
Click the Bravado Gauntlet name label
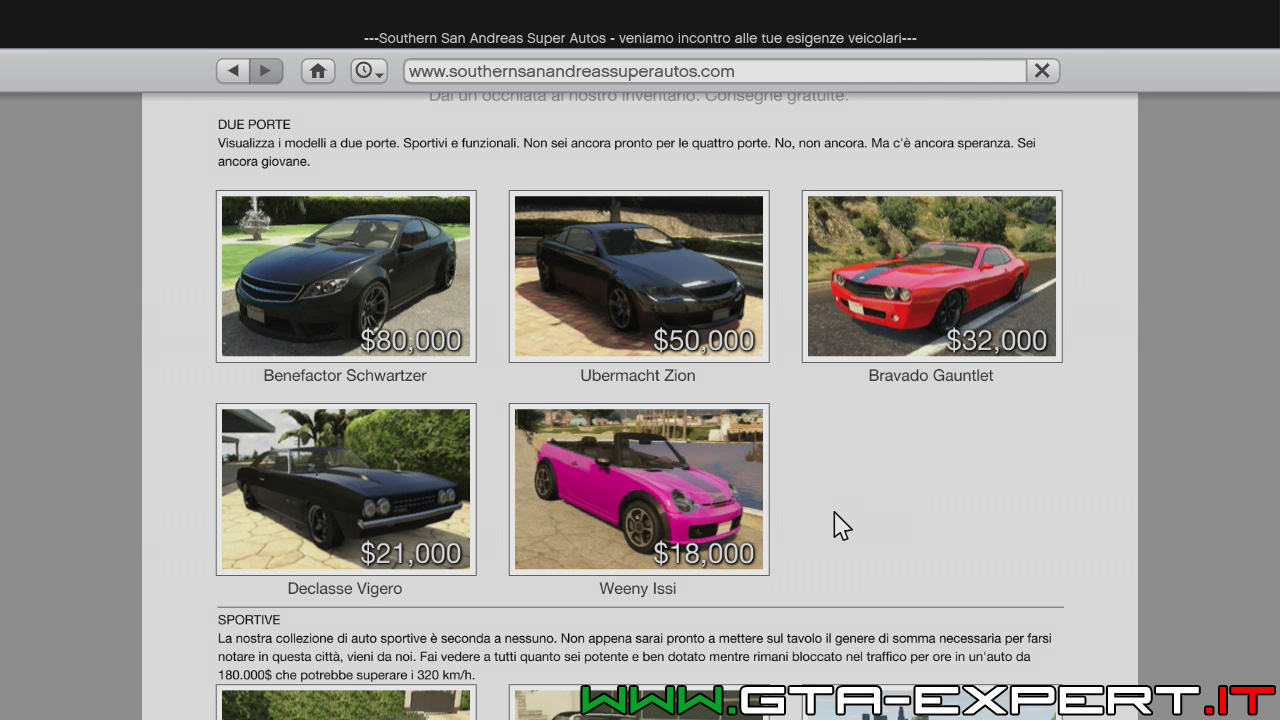coord(931,376)
